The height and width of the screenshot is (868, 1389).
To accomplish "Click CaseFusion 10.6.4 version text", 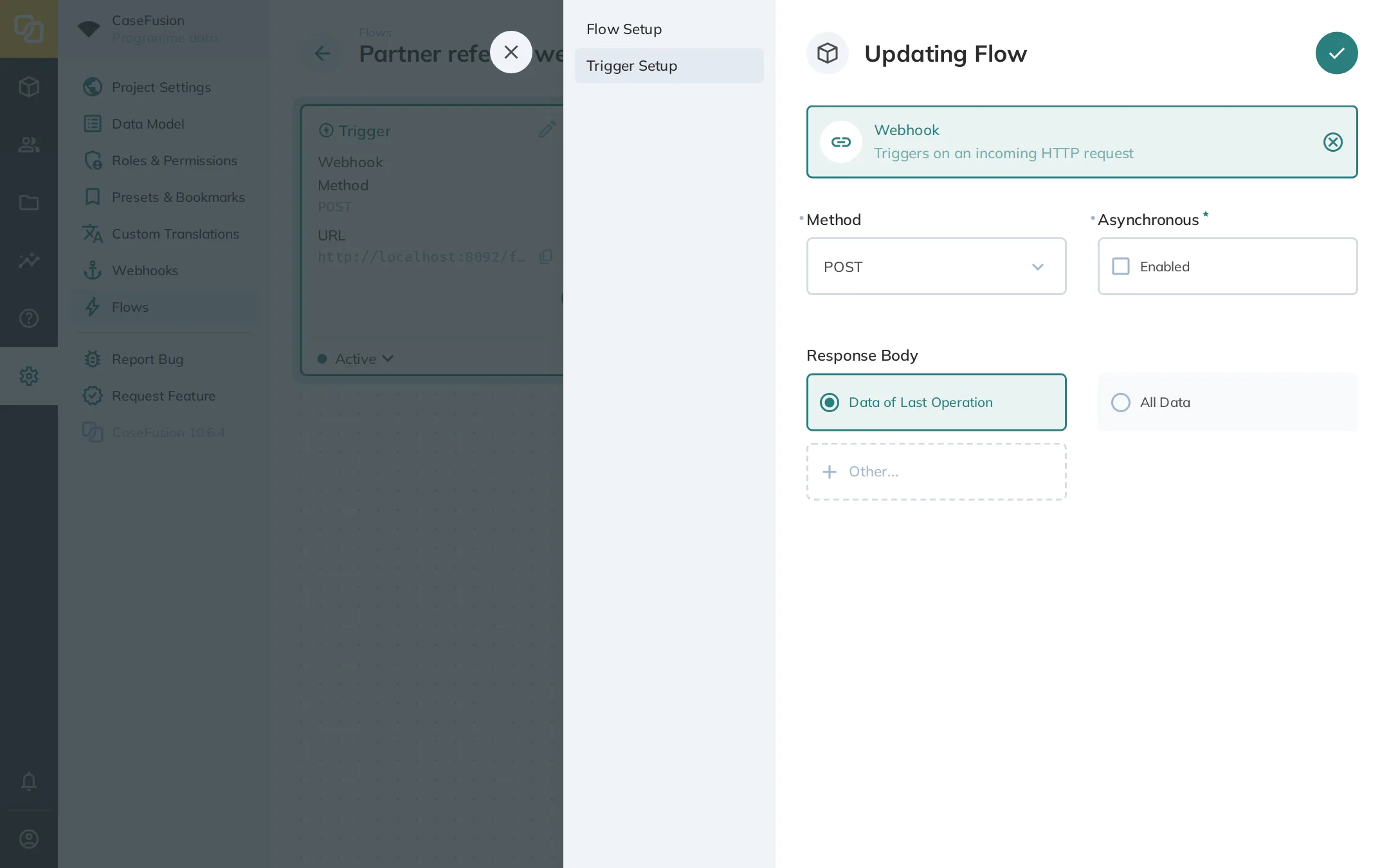I will pos(168,433).
